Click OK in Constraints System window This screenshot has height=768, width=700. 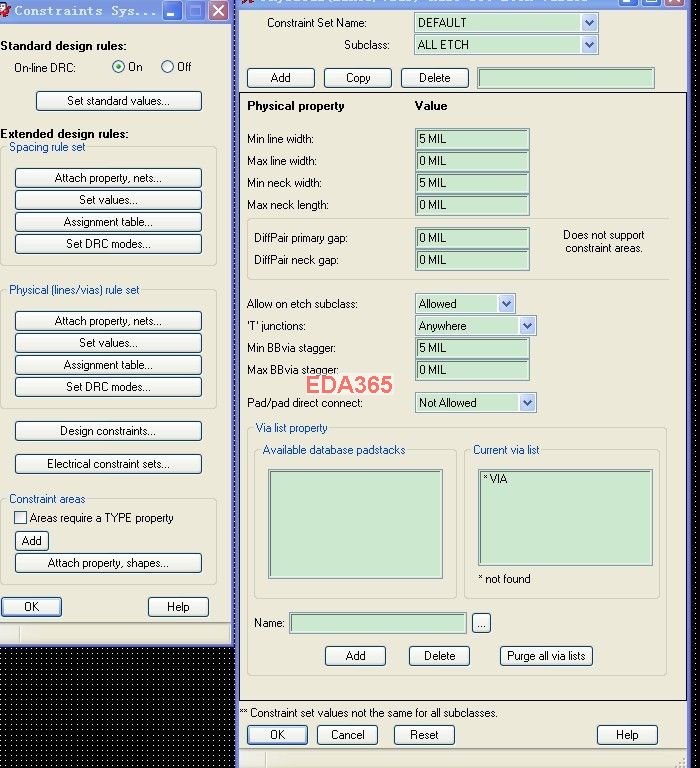point(32,607)
